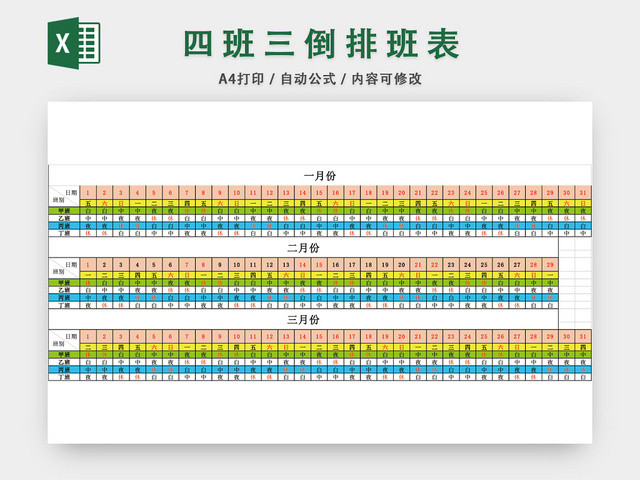Click the 日期/班别 diagonal header cell of 二月份

click(x=64, y=268)
